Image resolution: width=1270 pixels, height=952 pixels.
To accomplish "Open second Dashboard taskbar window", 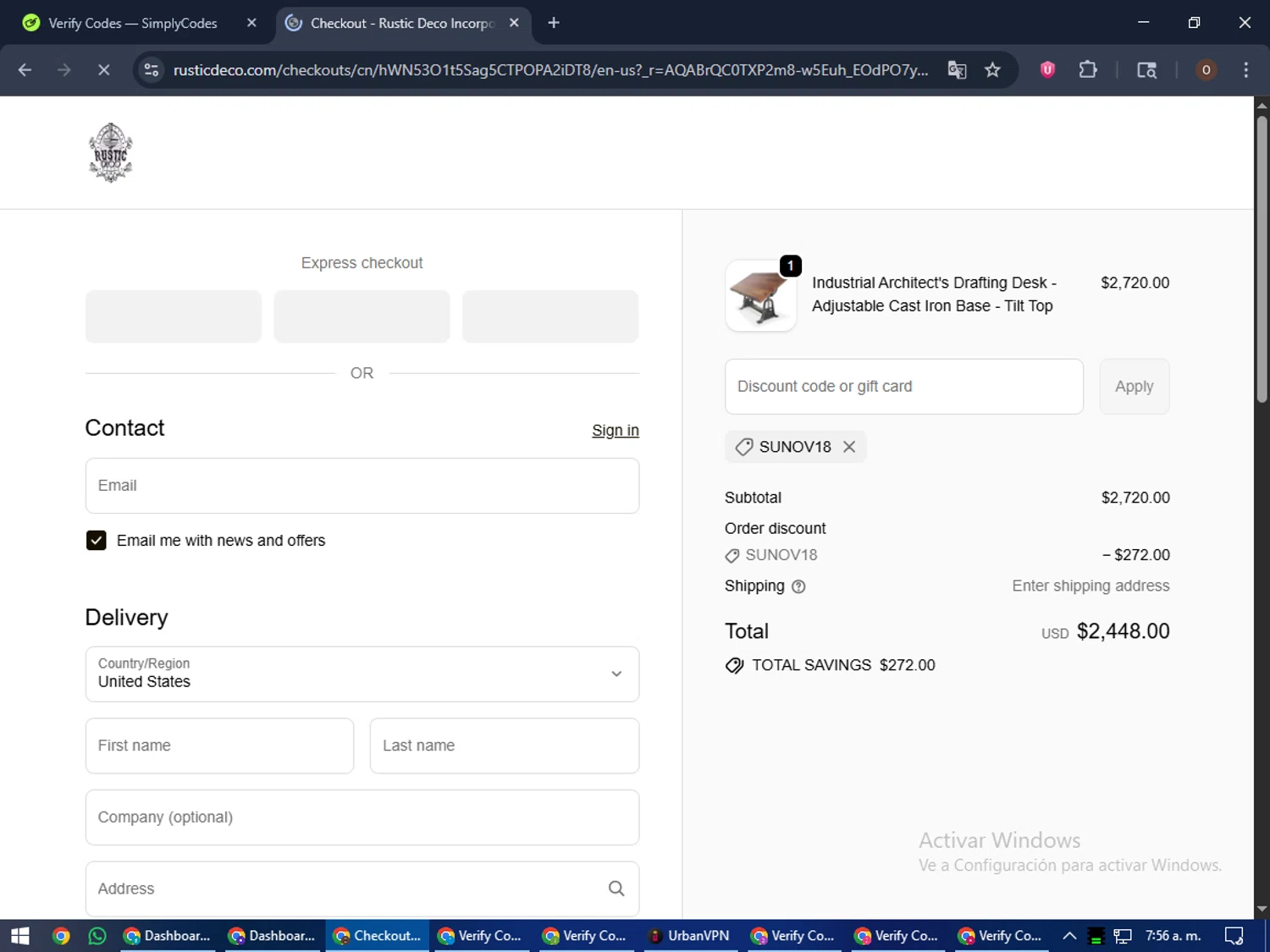I will tap(273, 936).
